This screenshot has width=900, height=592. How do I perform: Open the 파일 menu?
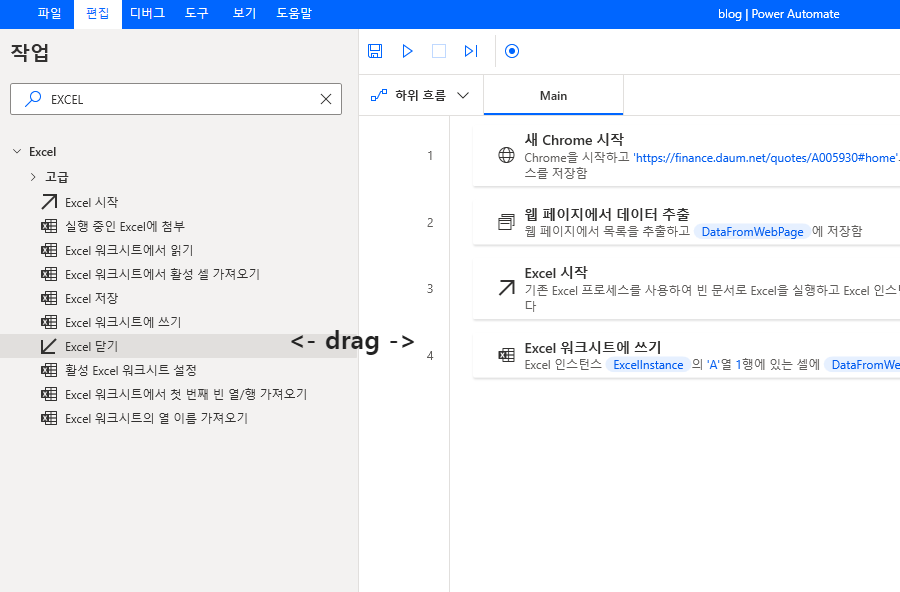coord(49,13)
